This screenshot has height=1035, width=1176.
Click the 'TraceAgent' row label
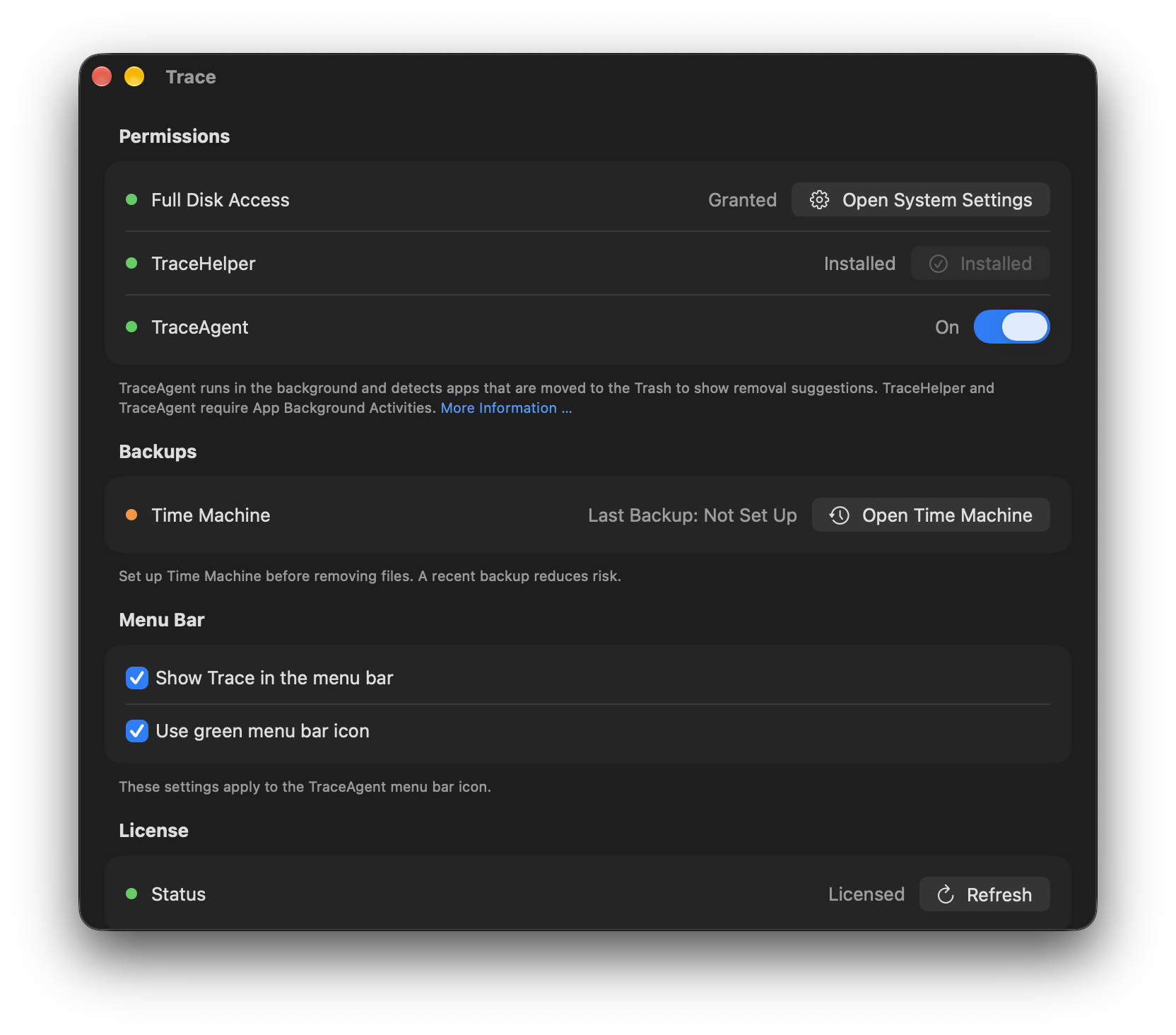point(200,327)
